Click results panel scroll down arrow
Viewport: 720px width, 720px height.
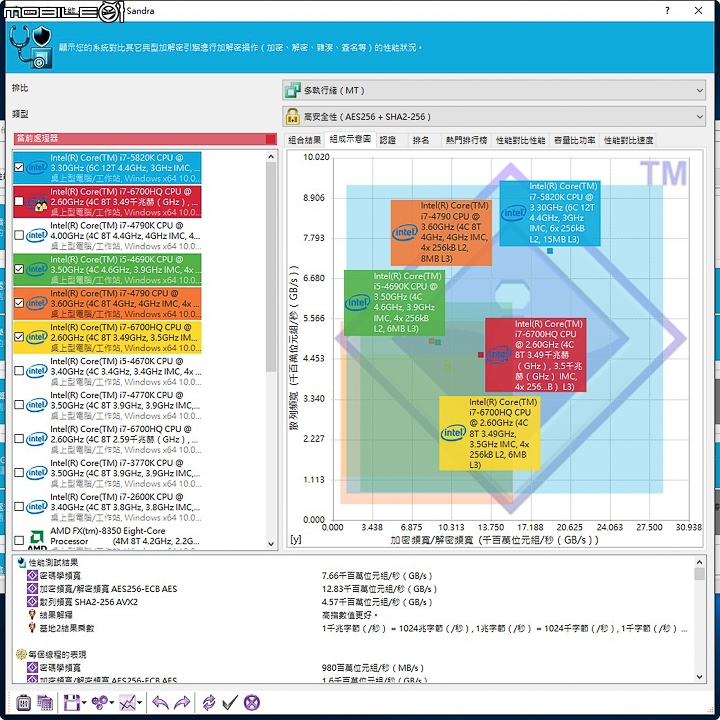[699, 676]
